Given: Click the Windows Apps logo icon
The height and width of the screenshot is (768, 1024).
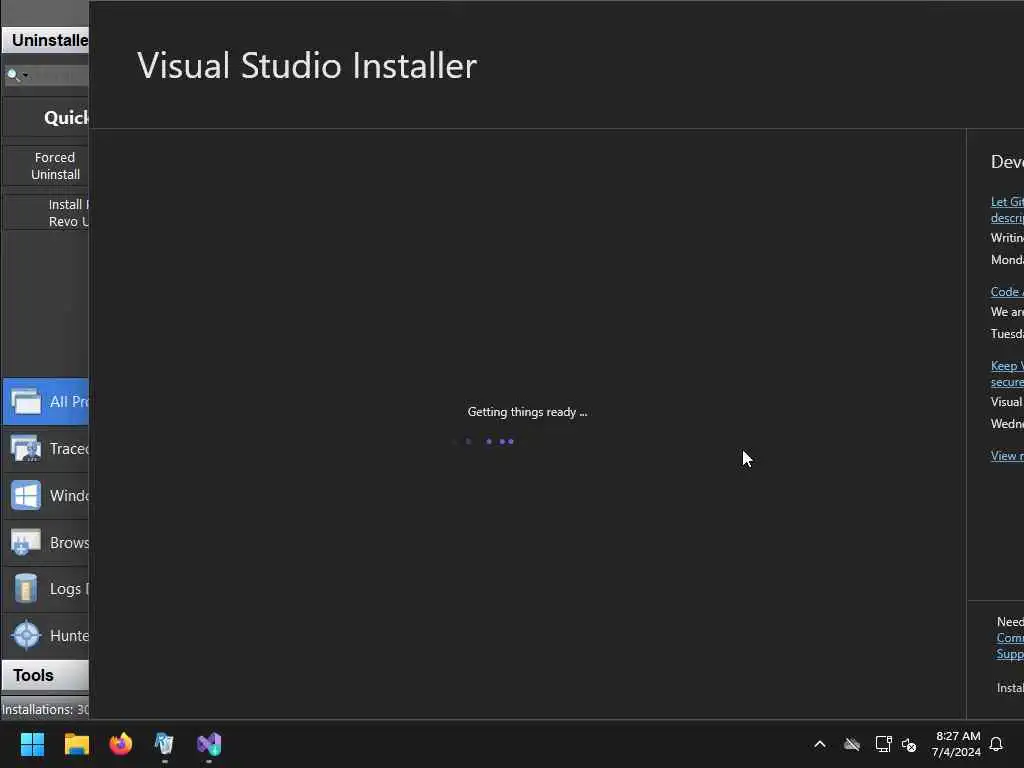Looking at the screenshot, I should (x=26, y=496).
